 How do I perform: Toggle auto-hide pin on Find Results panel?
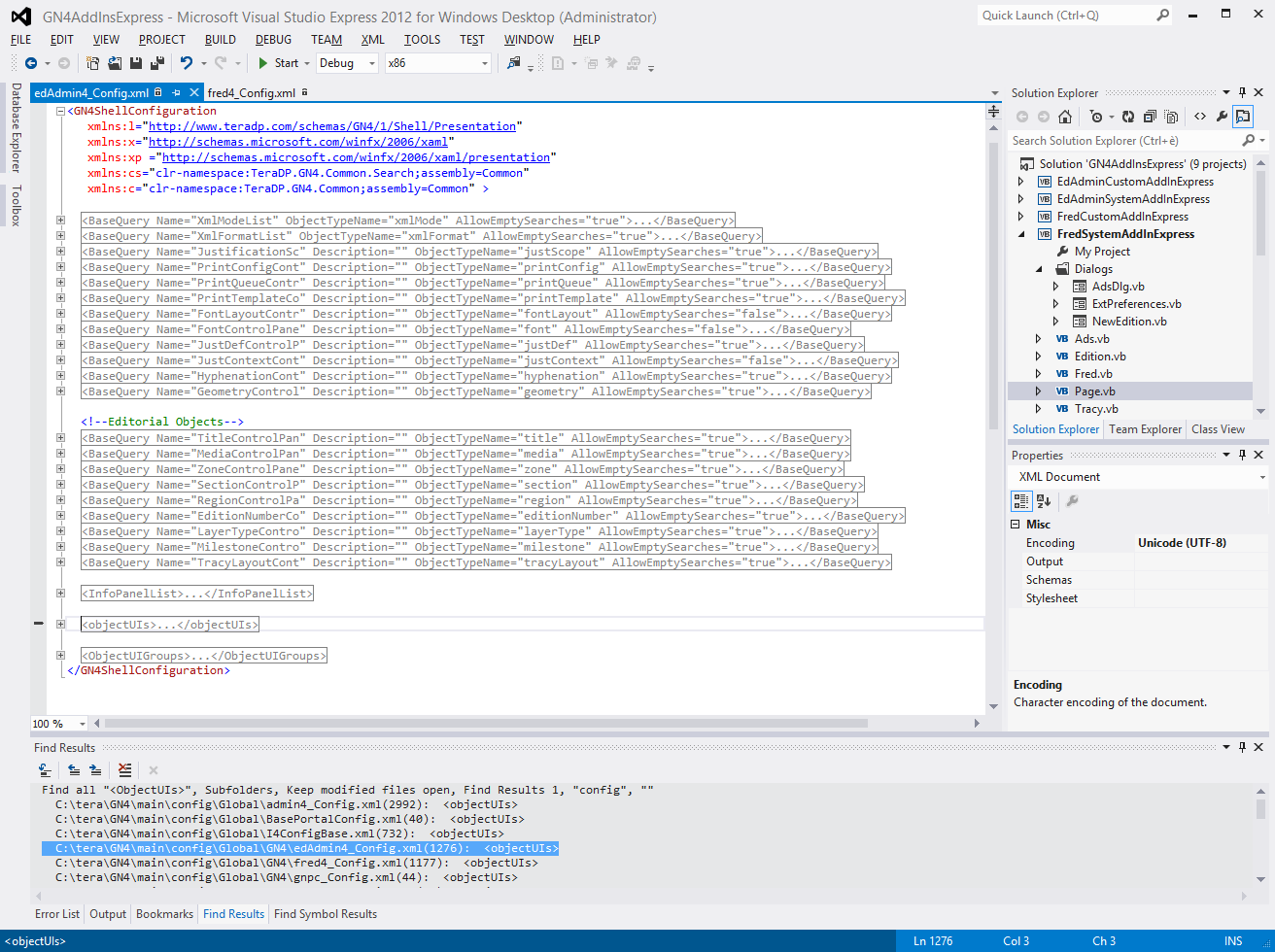1242,747
